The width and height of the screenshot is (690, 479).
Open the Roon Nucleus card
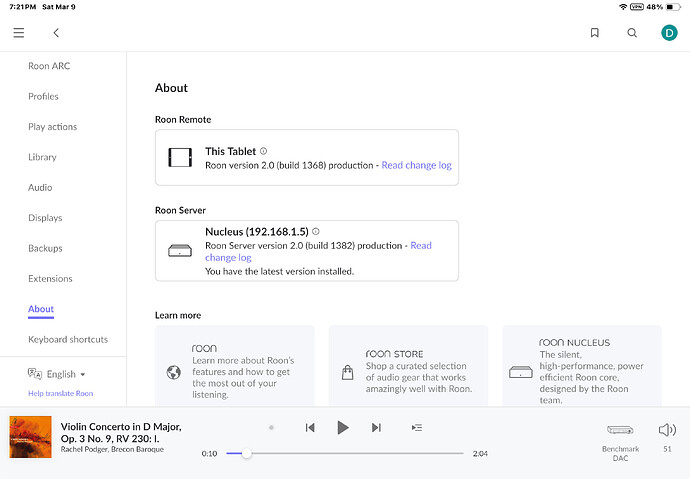pos(582,366)
